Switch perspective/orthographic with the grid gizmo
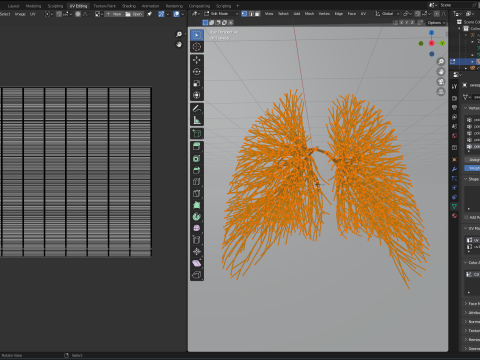This screenshot has height=360, width=480. 441,92
